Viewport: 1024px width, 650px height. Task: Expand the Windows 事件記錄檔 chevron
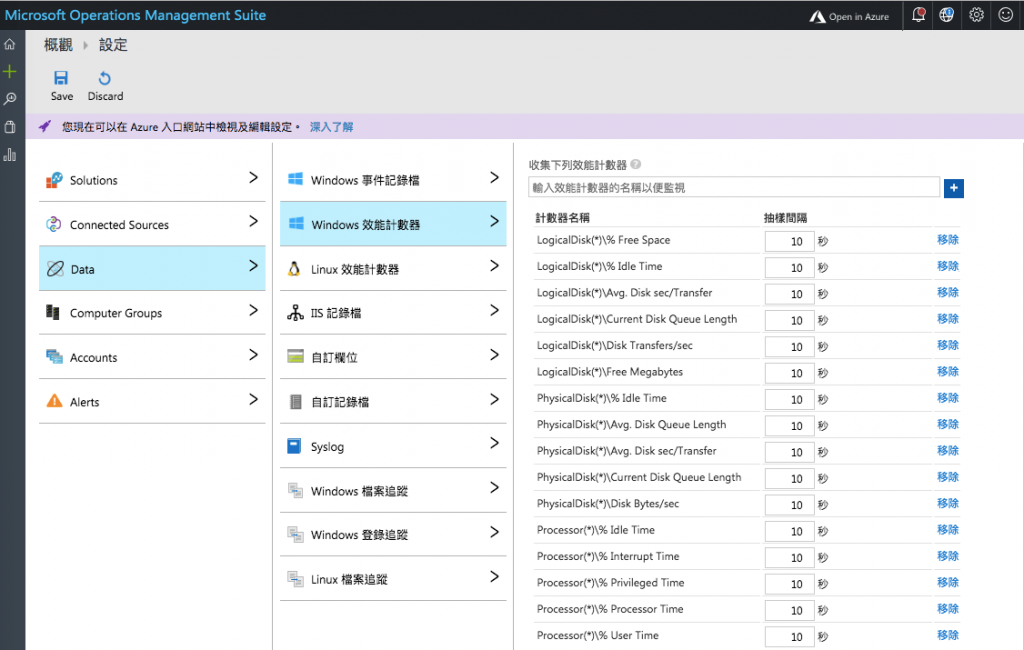[494, 178]
